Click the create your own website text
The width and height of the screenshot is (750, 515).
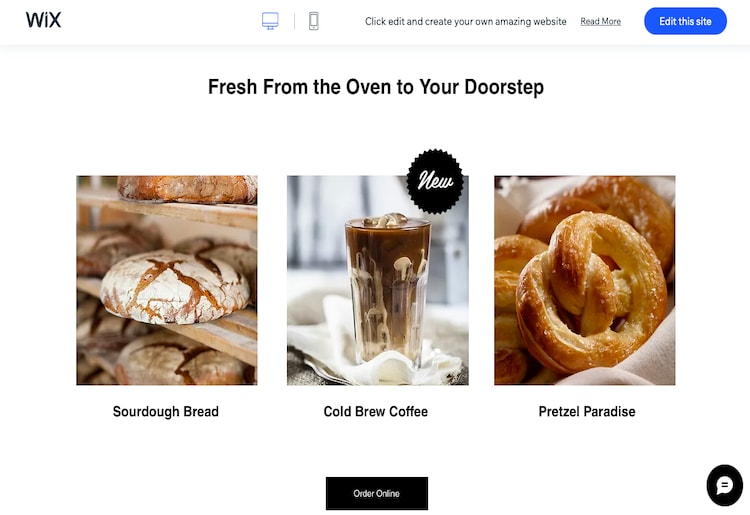coord(465,22)
